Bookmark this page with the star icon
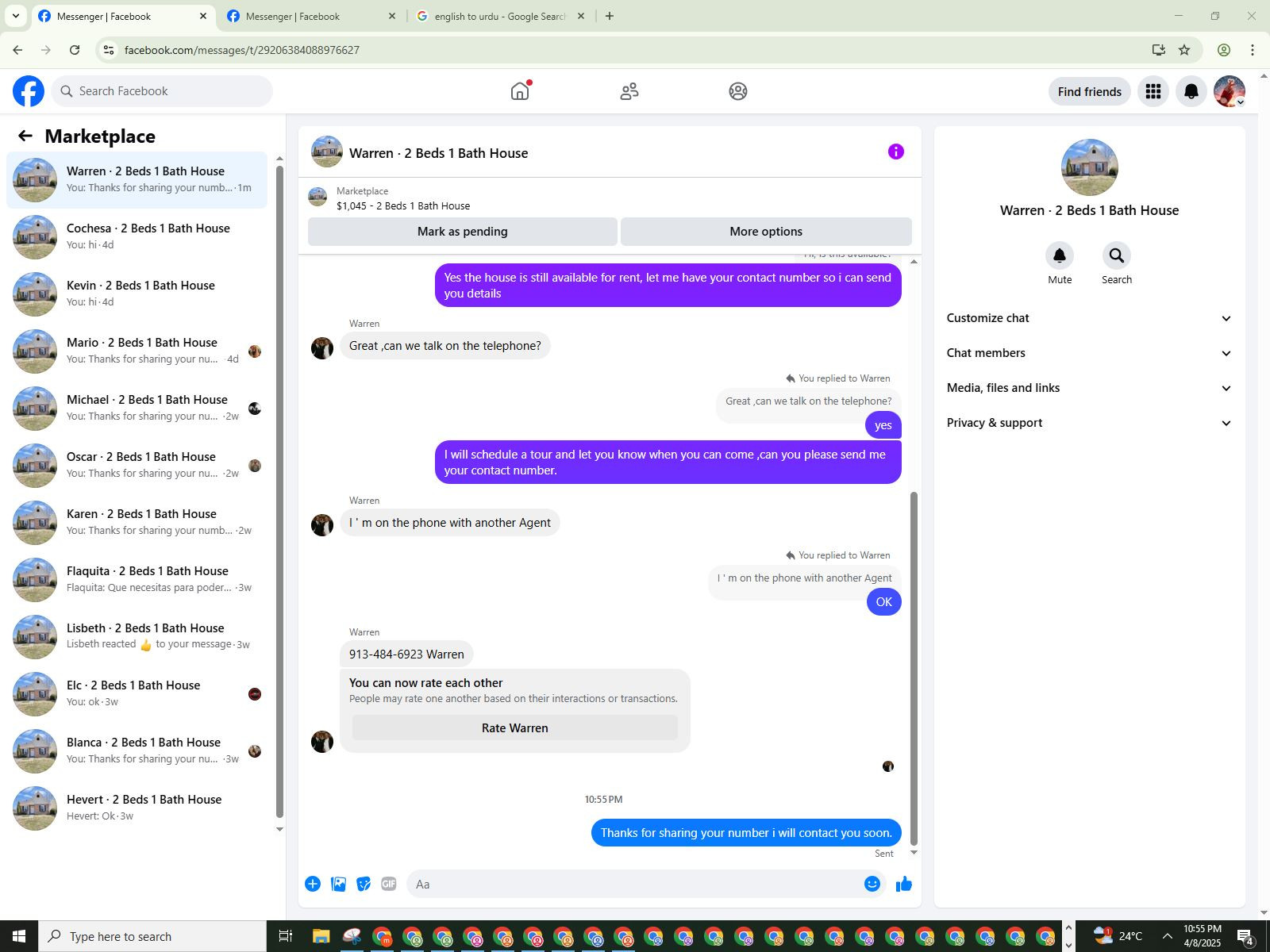Viewport: 1270px width, 952px height. click(x=1184, y=50)
